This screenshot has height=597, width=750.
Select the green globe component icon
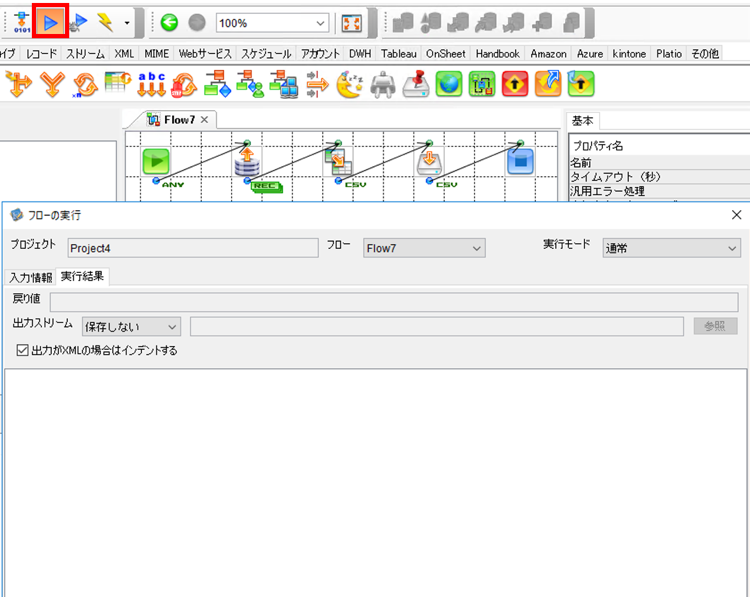[x=449, y=84]
